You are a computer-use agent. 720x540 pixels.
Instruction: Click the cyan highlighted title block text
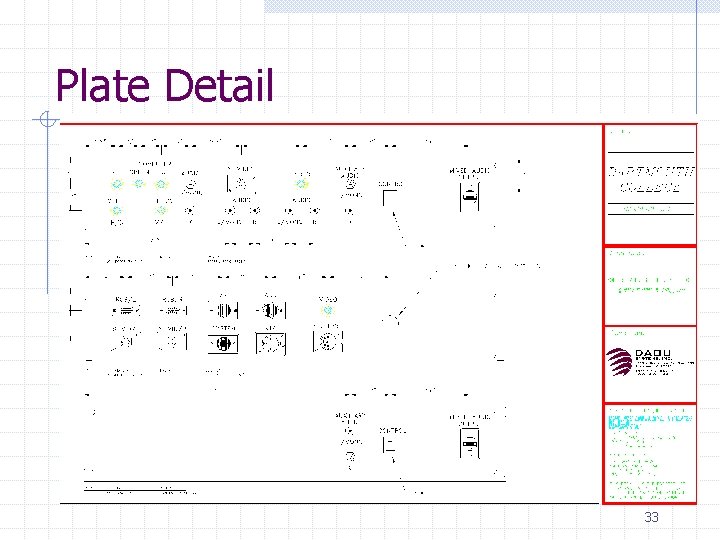pos(649,422)
